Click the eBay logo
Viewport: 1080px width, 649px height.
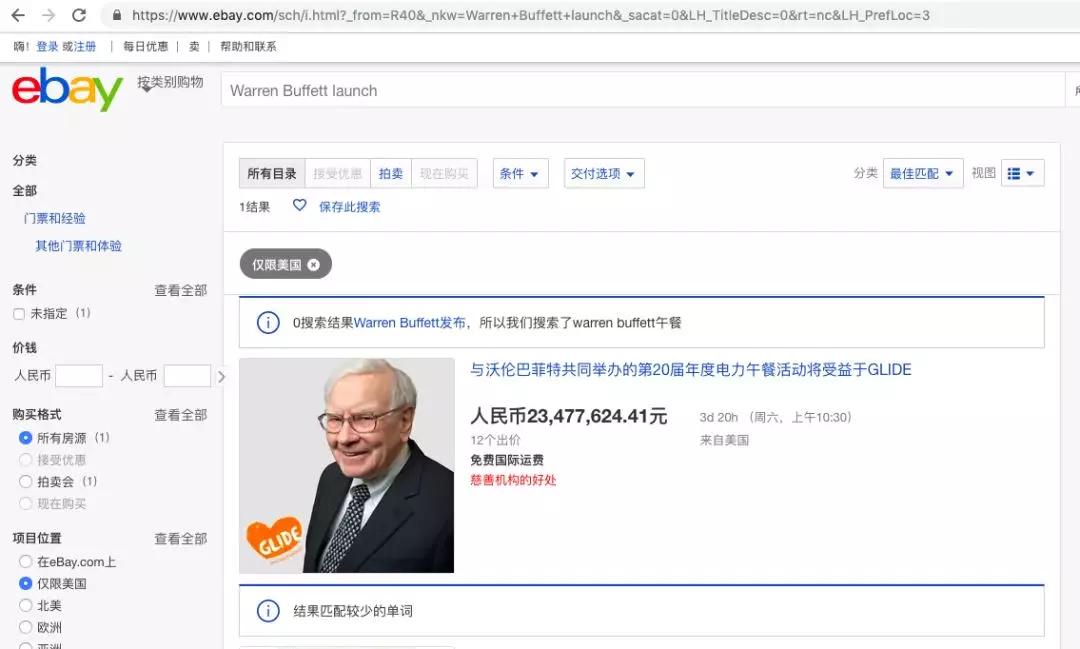(x=65, y=90)
